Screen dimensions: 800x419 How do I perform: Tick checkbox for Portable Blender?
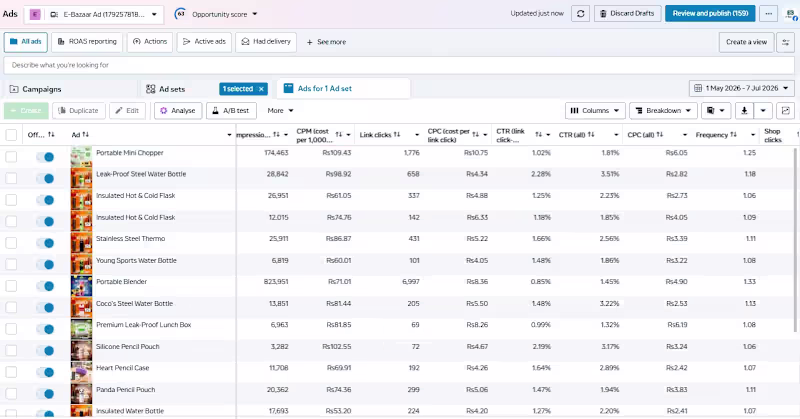click(x=11, y=286)
